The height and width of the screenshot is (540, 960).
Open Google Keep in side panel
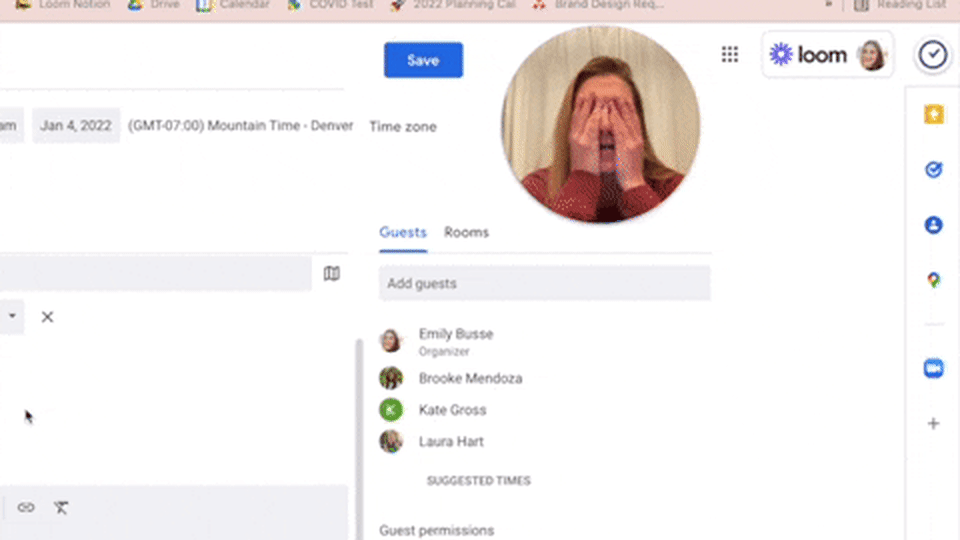(x=933, y=116)
